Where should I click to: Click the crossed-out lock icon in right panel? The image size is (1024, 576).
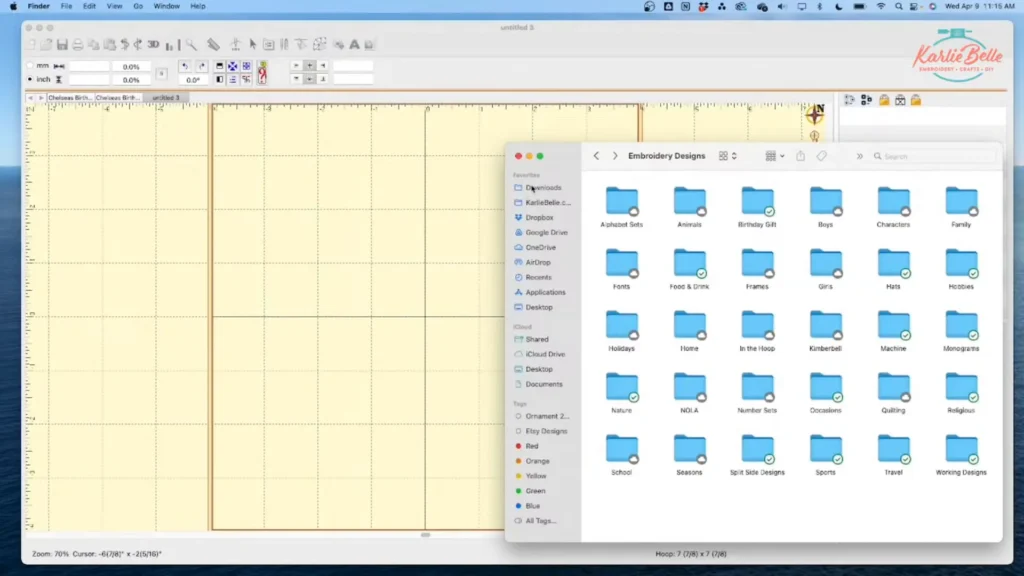900,100
